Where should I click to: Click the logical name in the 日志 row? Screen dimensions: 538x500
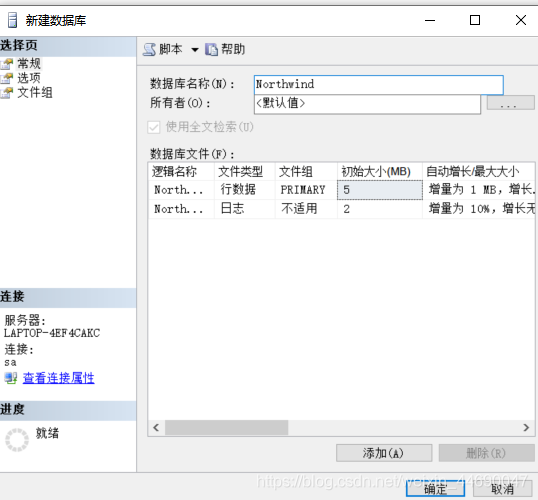tap(182, 209)
